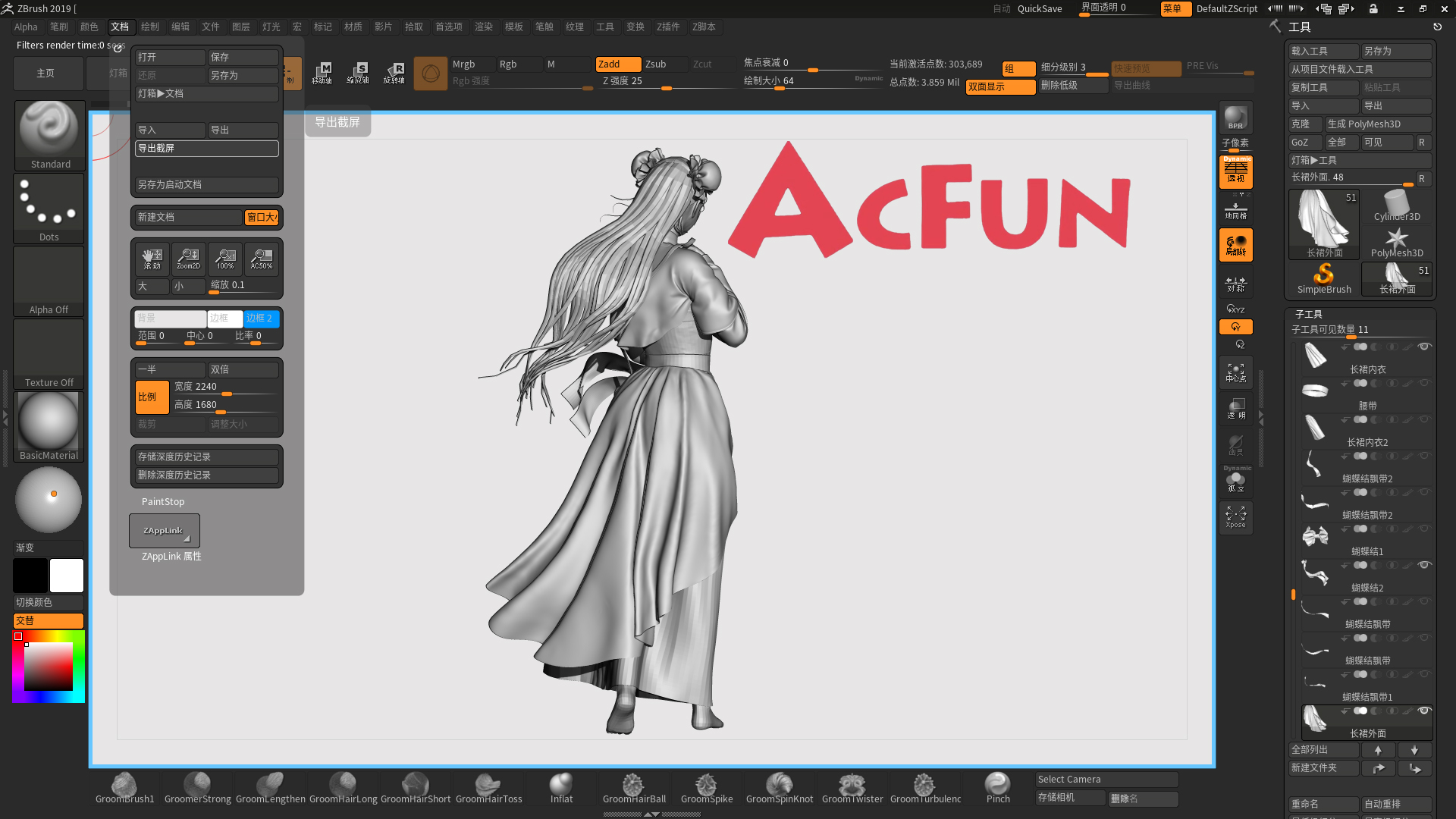The width and height of the screenshot is (1456, 819).
Task: Pick the Inflat brush at bottom
Action: (x=561, y=788)
